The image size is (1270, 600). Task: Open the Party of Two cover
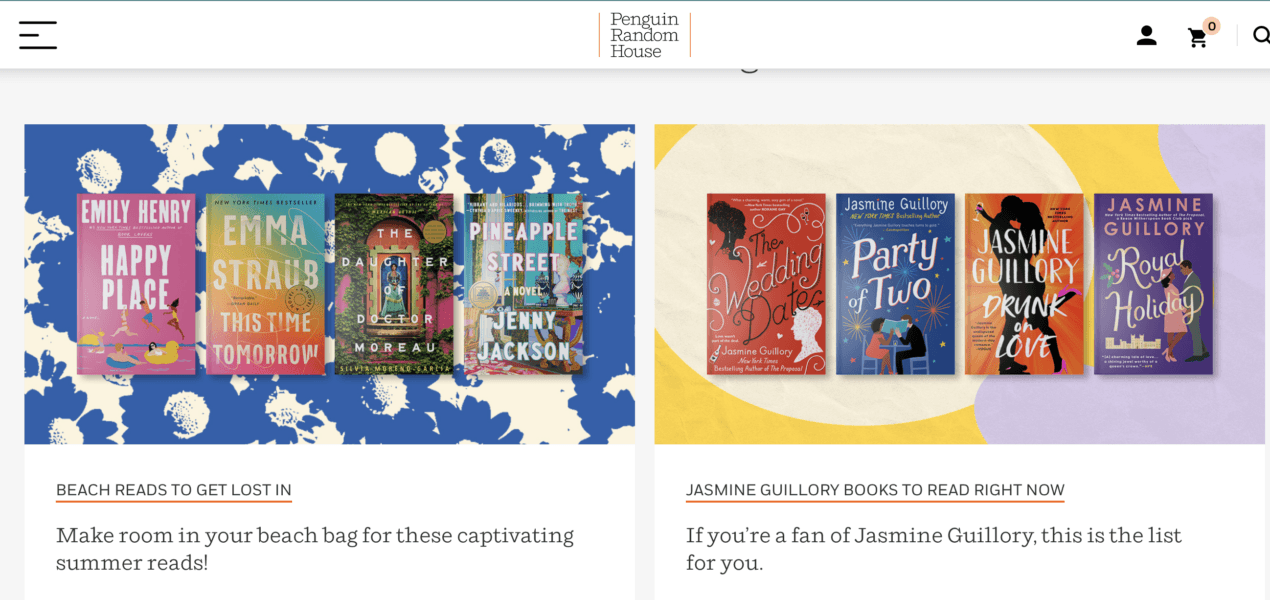tap(895, 284)
